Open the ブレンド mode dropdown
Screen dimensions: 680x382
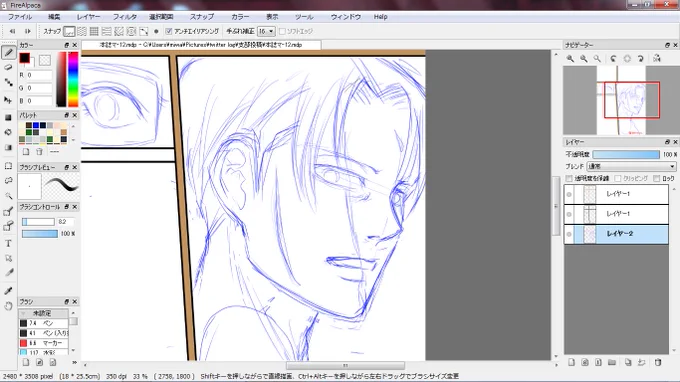(x=631, y=166)
